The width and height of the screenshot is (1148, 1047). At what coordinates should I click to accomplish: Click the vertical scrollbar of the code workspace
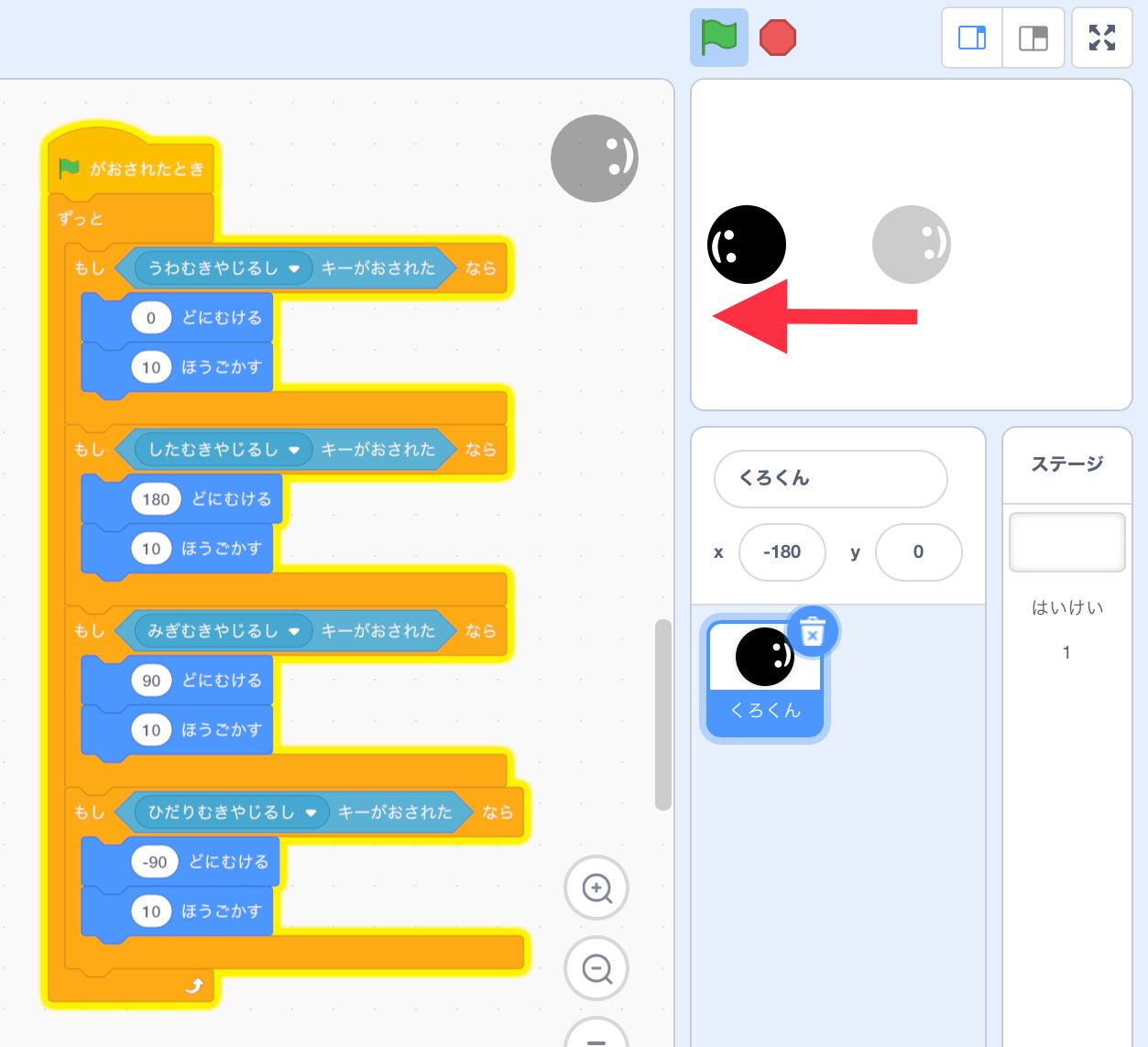(663, 714)
